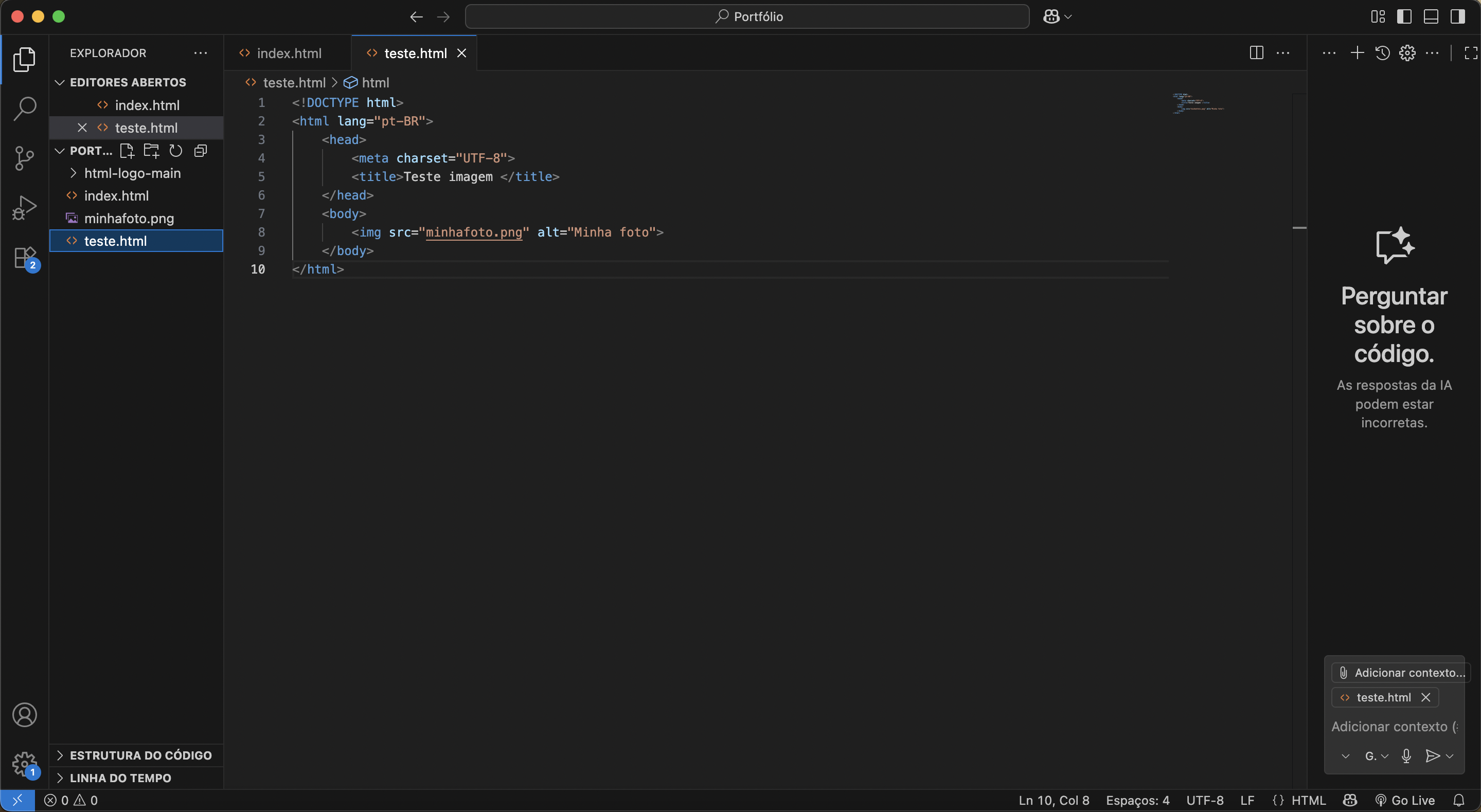This screenshot has width=1481, height=812.
Task: Go forward using the right navigation arrow
Action: tap(443, 16)
